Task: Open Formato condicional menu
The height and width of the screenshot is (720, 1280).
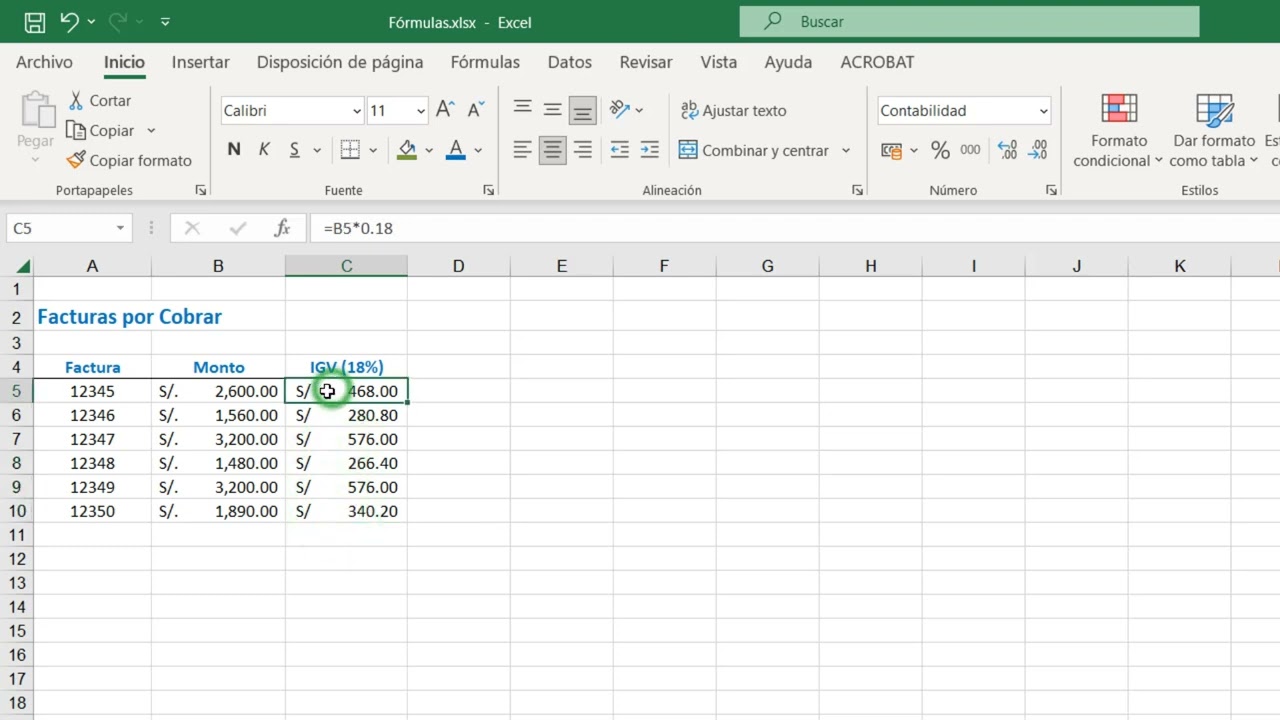Action: coord(1119,131)
